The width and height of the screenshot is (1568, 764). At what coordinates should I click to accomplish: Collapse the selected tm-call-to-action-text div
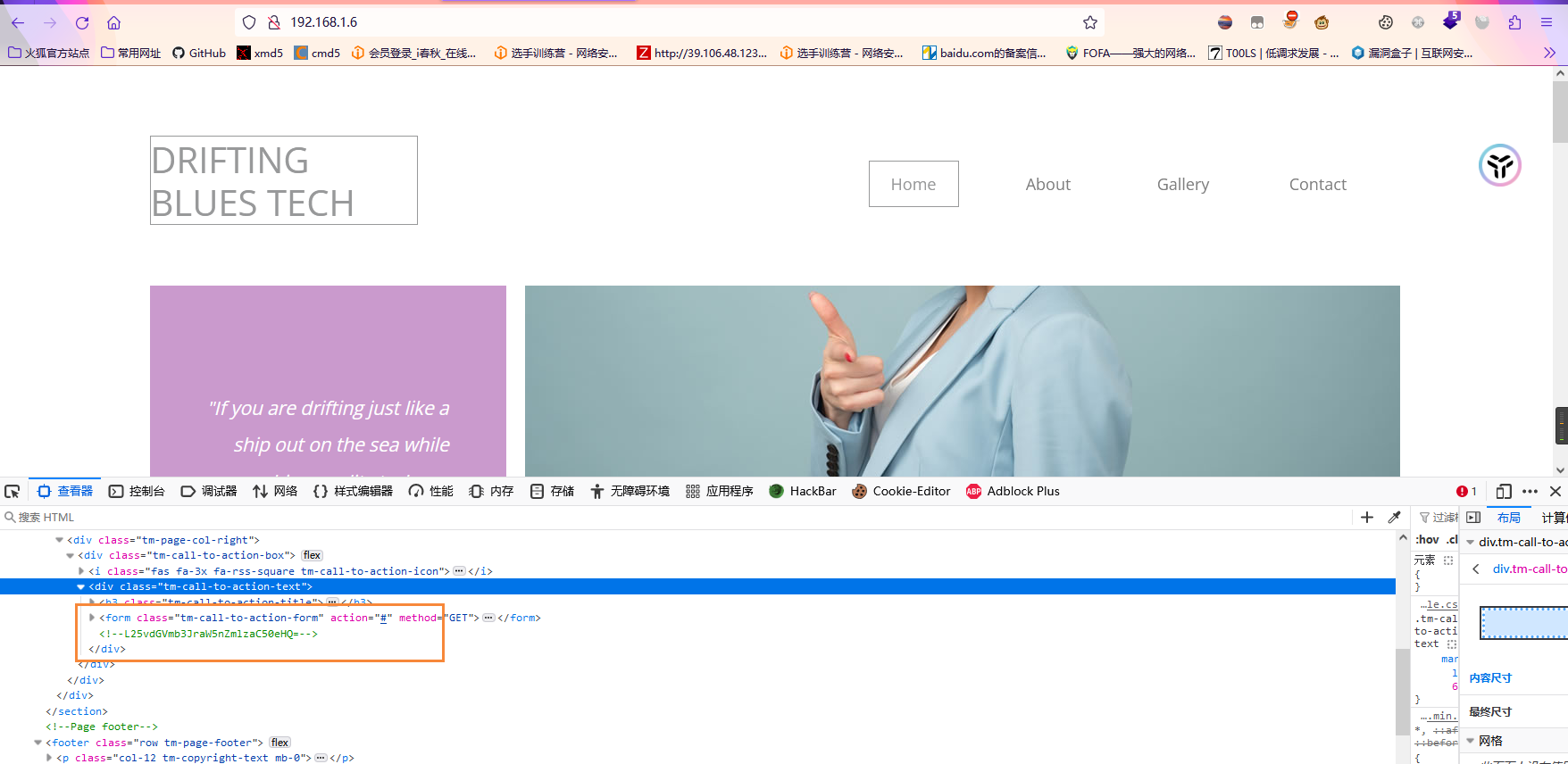click(81, 586)
